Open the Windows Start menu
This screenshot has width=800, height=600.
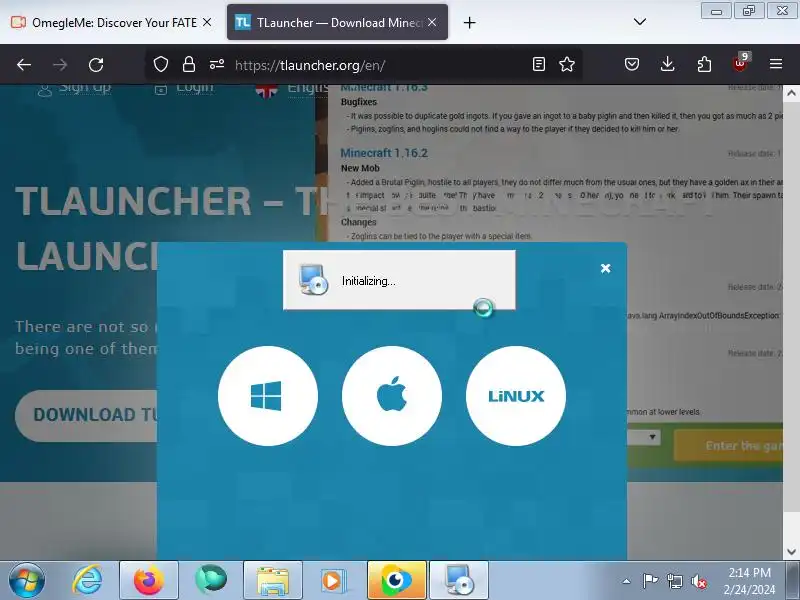[26, 580]
